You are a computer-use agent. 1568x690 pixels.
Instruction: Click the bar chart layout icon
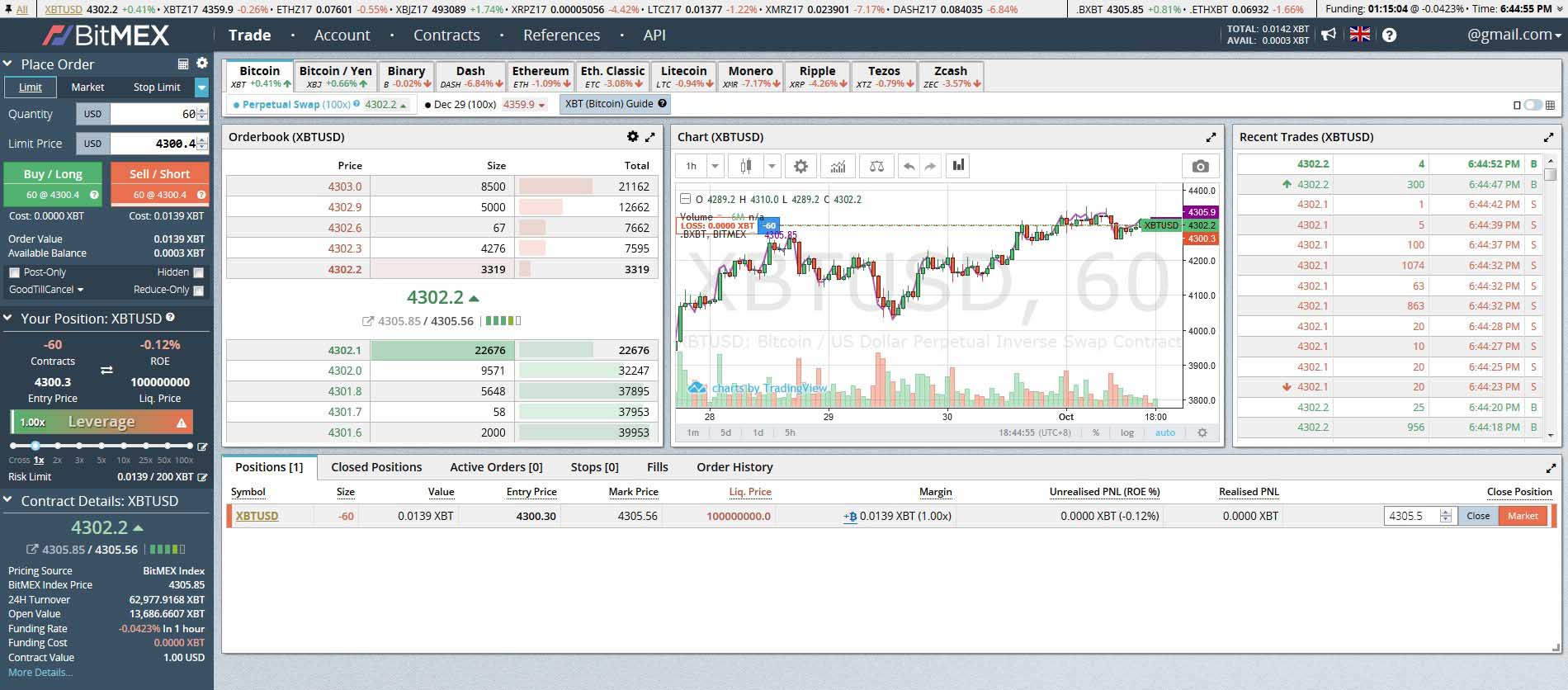[958, 166]
